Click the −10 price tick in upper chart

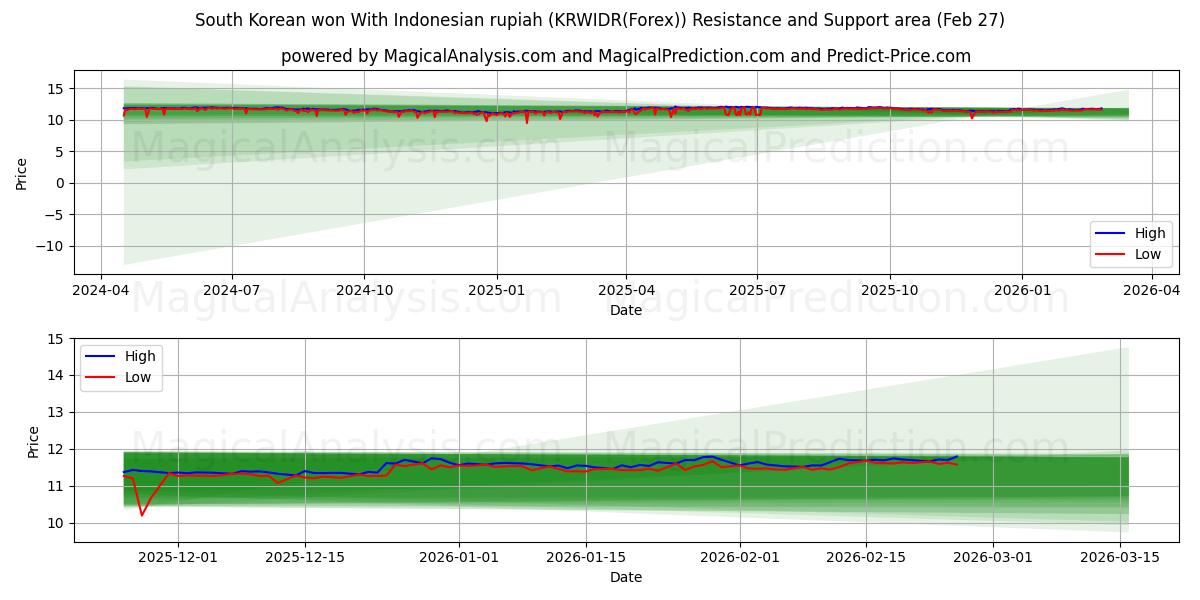click(x=52, y=246)
